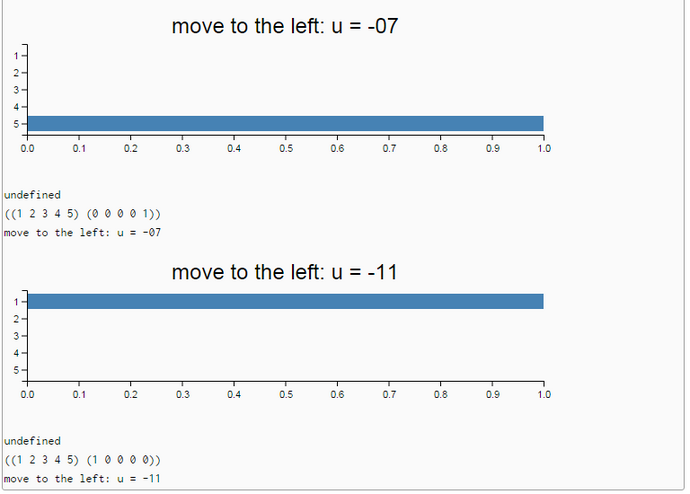Click the blue bar for category 5
The width and height of the screenshot is (690, 494).
pyautogui.click(x=286, y=124)
